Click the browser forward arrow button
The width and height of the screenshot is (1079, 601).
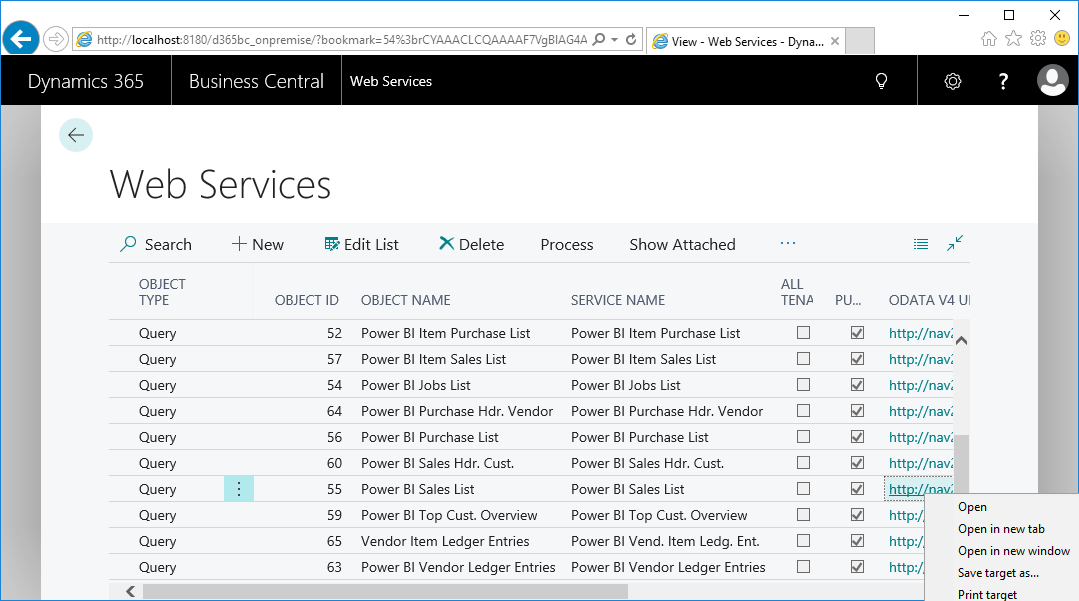[x=55, y=39]
